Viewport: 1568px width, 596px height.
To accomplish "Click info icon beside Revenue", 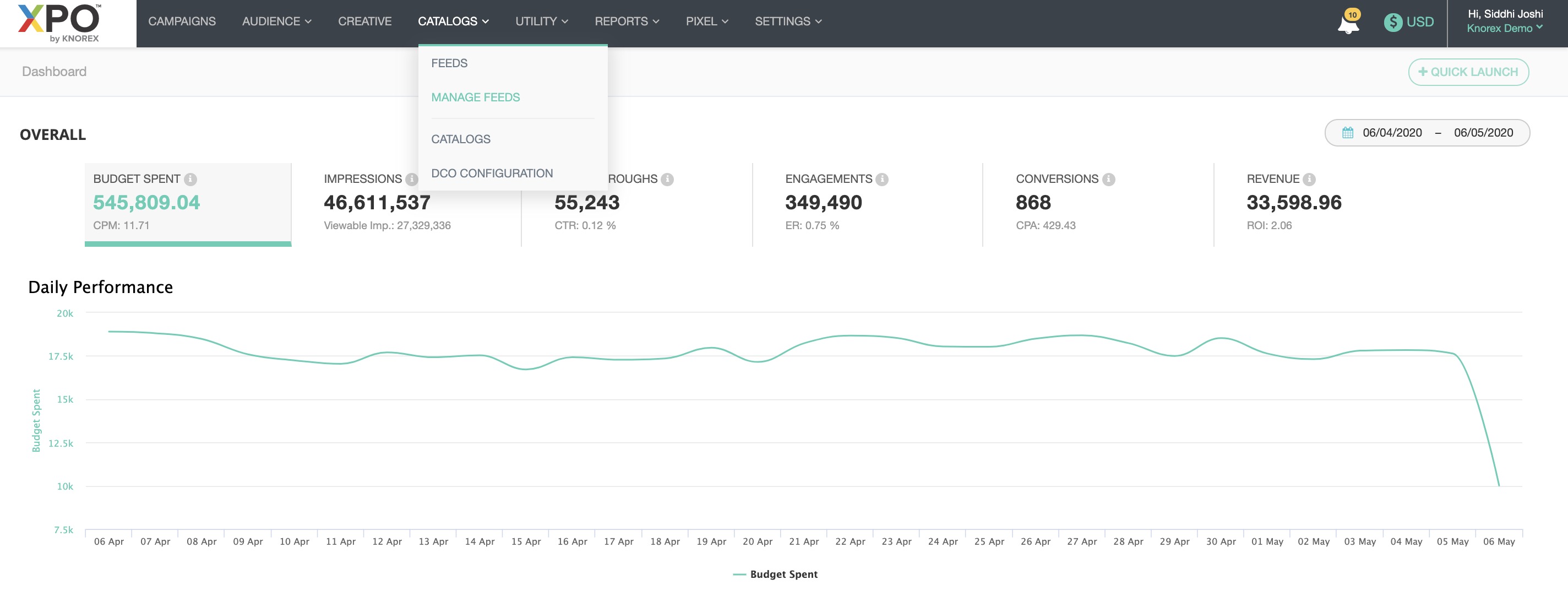I will (x=1309, y=179).
